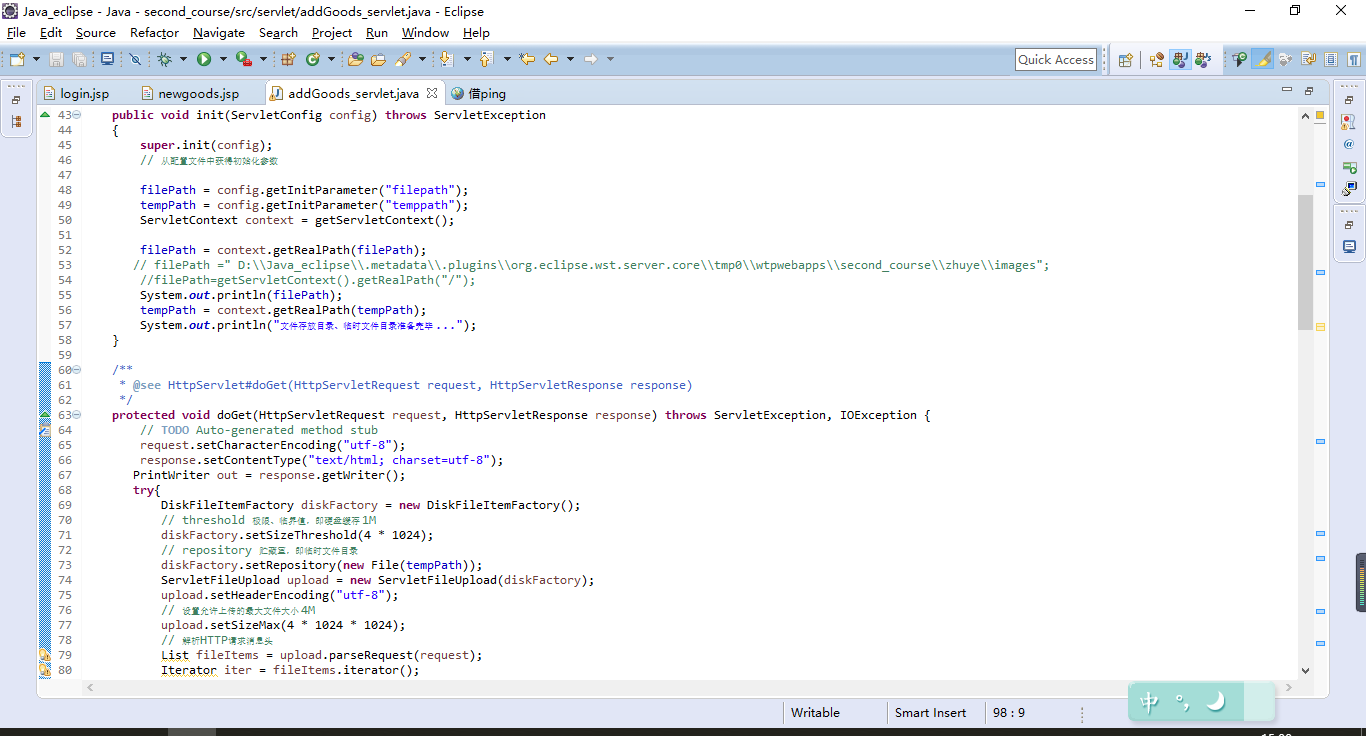The image size is (1366, 736).
Task: Click the New file wizard icon
Action: click(x=17, y=60)
